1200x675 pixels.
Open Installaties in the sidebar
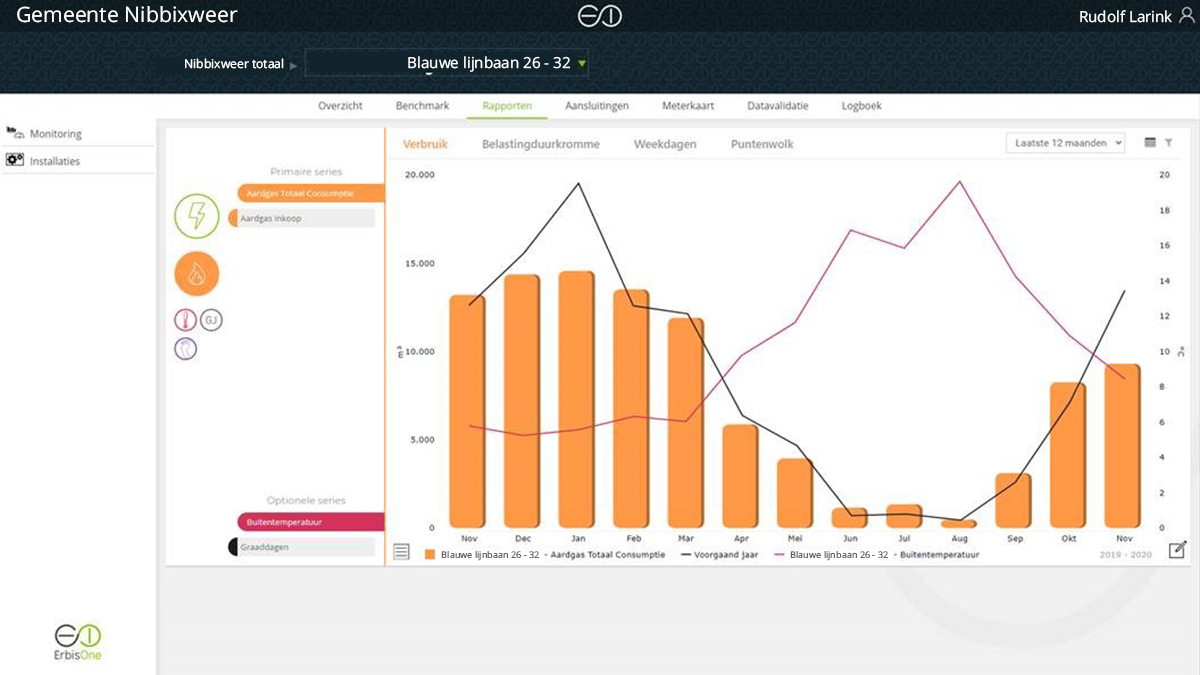tap(55, 160)
